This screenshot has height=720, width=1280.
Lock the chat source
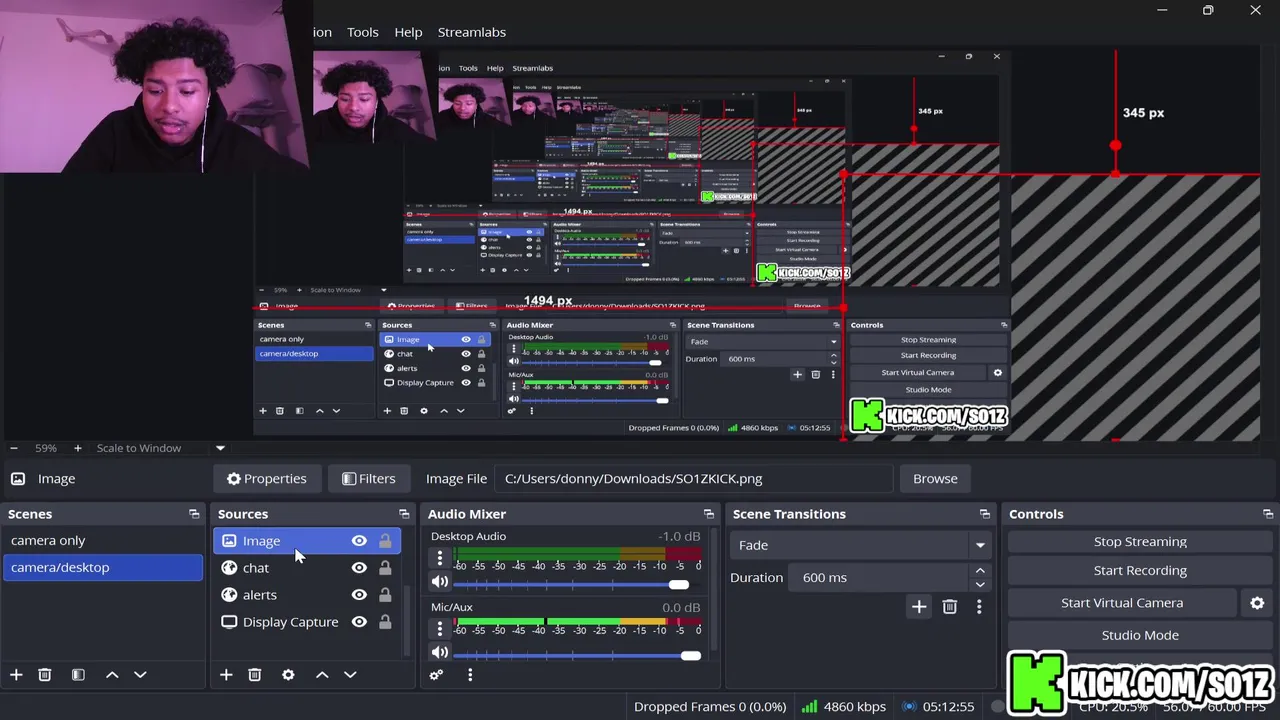(x=385, y=568)
